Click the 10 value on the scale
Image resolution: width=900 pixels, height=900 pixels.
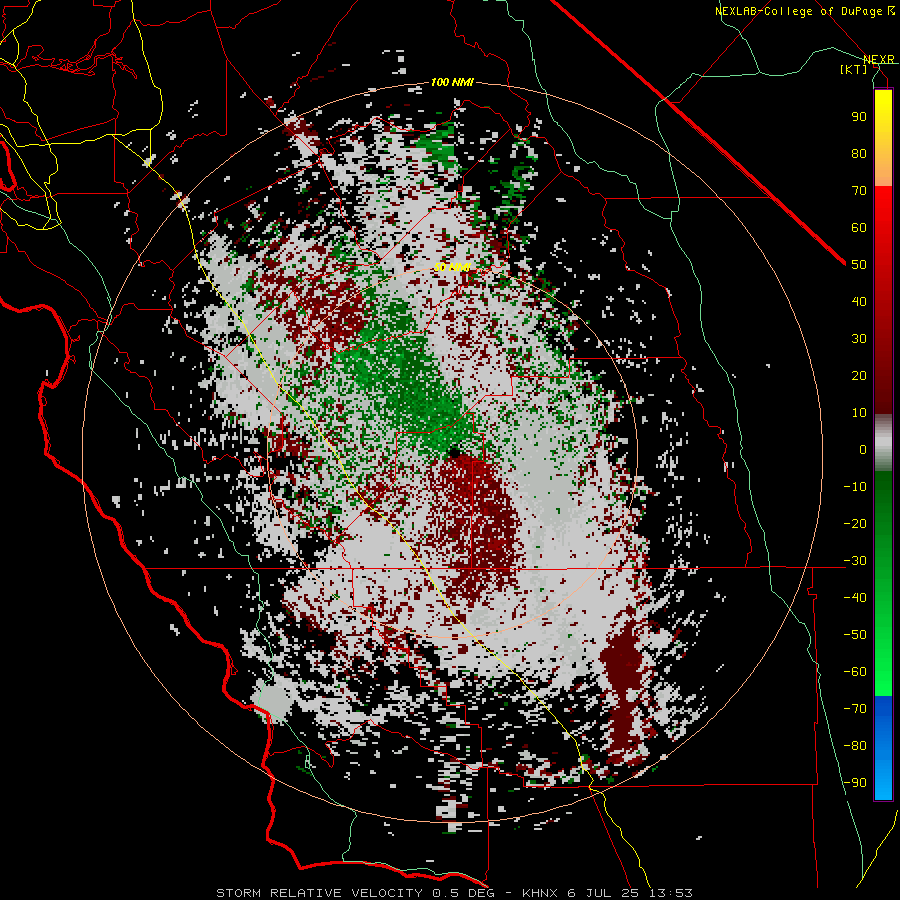(x=859, y=413)
